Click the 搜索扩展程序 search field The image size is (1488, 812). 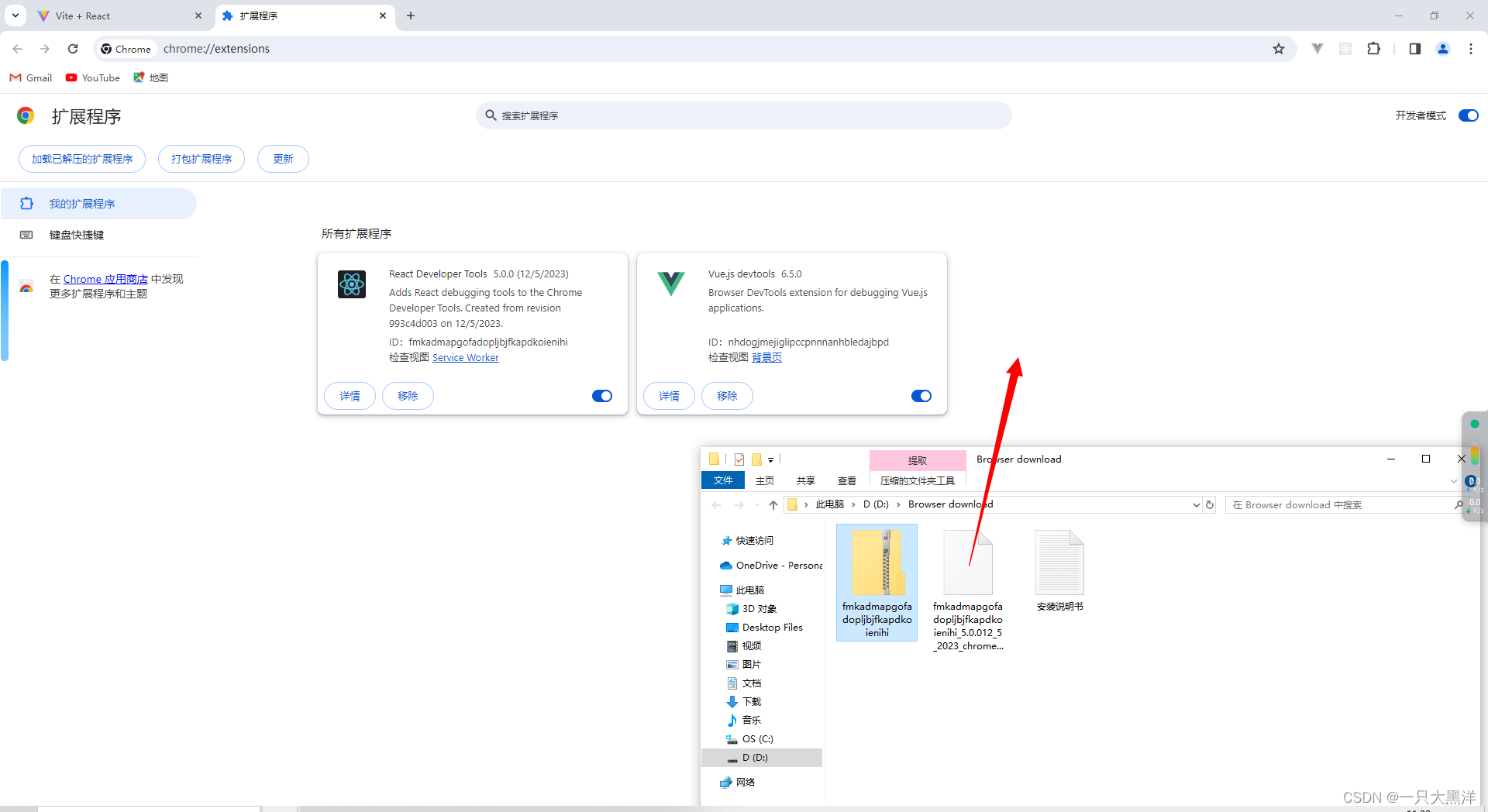[744, 115]
